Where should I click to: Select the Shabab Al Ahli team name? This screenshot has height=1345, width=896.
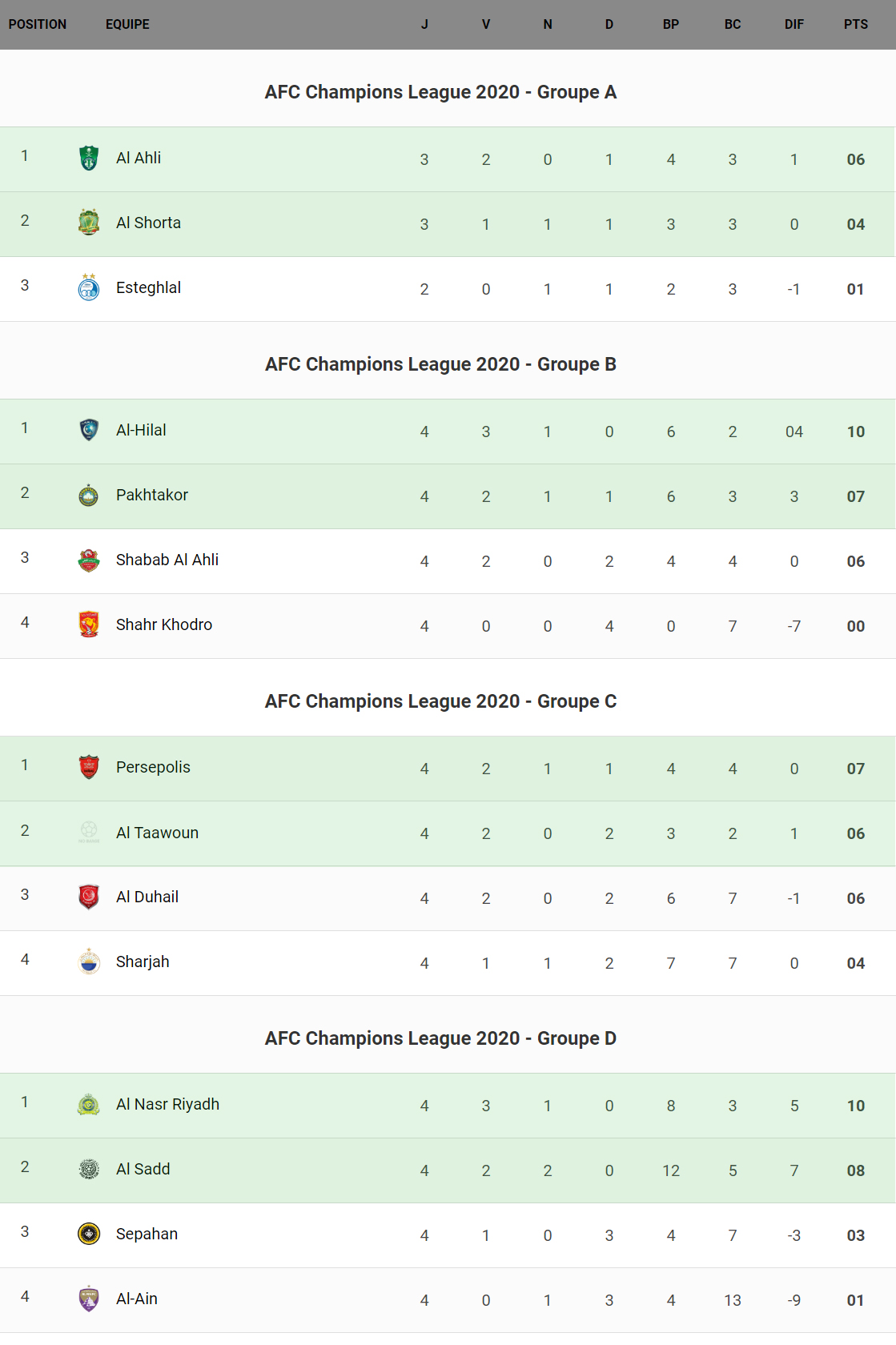(167, 560)
